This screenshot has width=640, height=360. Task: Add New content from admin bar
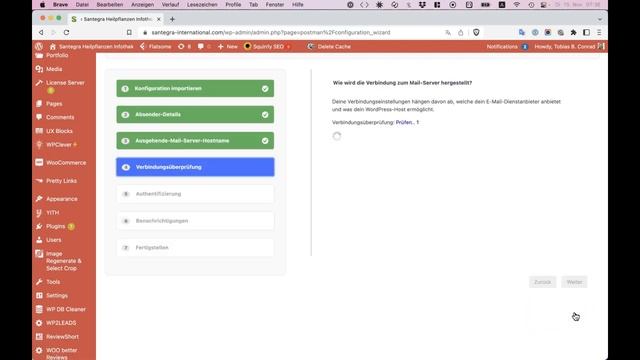[227, 47]
